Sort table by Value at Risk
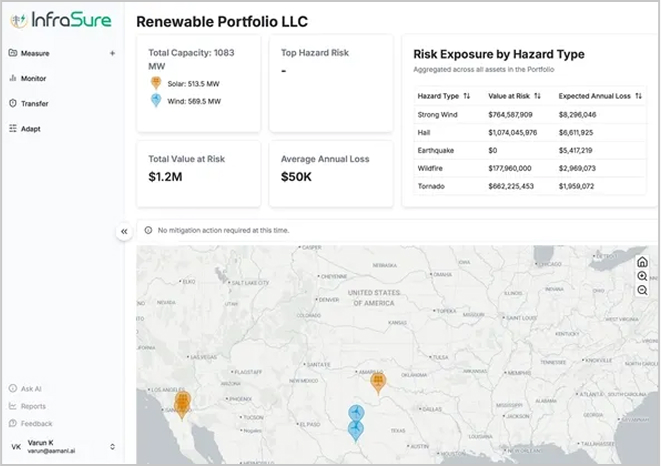Image resolution: width=661 pixels, height=466 pixels. coord(538,96)
